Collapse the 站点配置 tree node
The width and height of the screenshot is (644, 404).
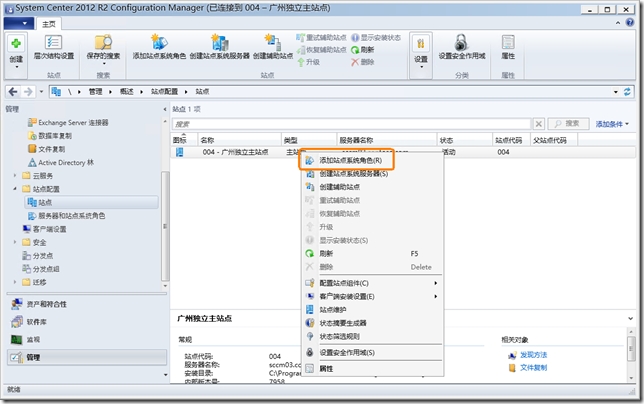pos(15,189)
